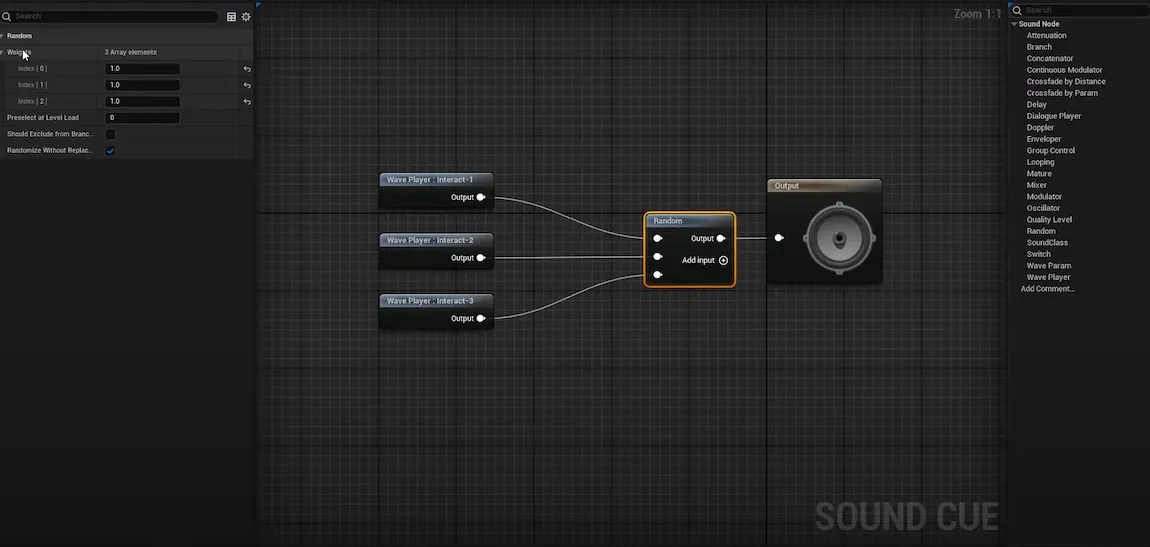Choose Crossfade by Distance from palette
The image size is (1150, 547).
1065,81
